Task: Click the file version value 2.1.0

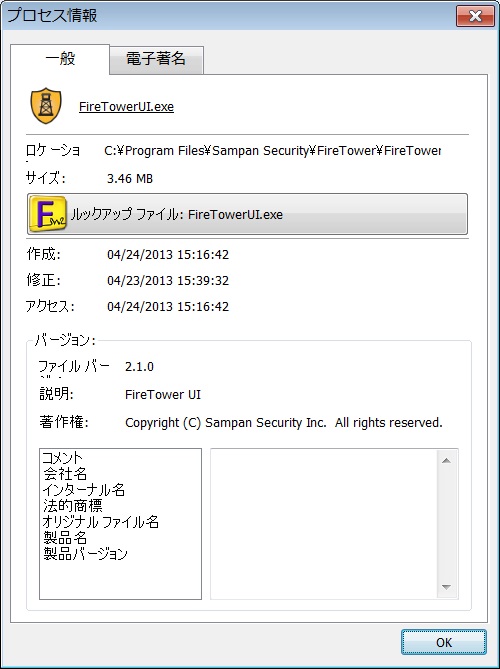Action: (x=139, y=367)
